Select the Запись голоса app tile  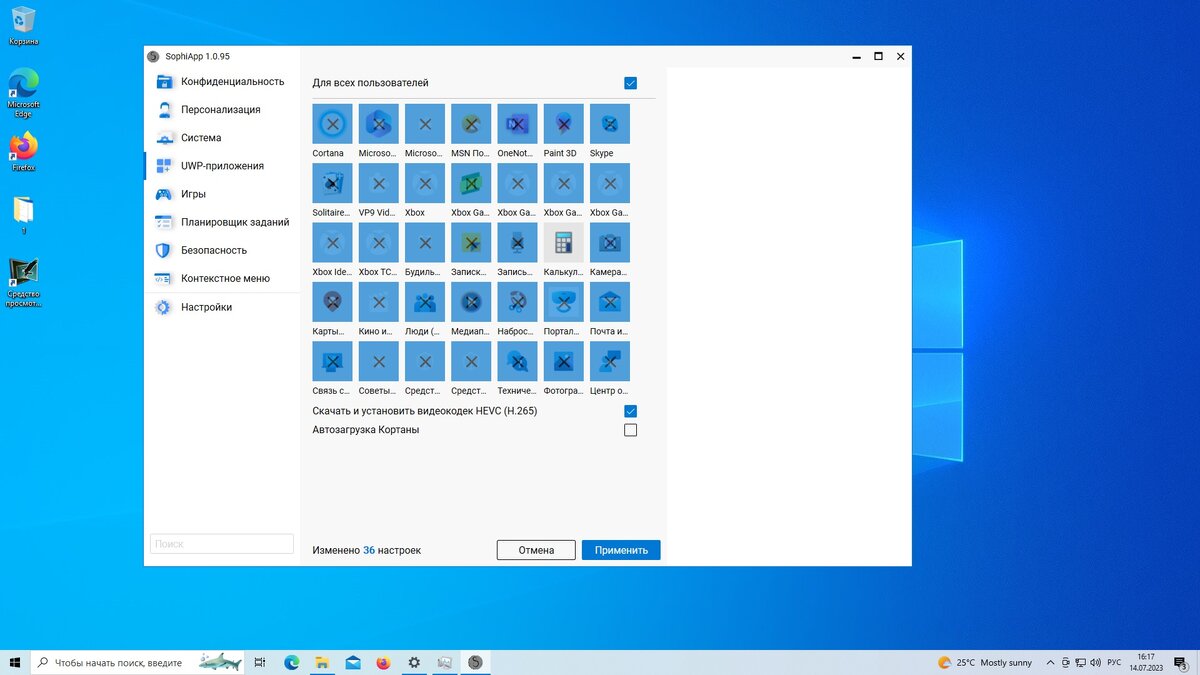click(517, 242)
